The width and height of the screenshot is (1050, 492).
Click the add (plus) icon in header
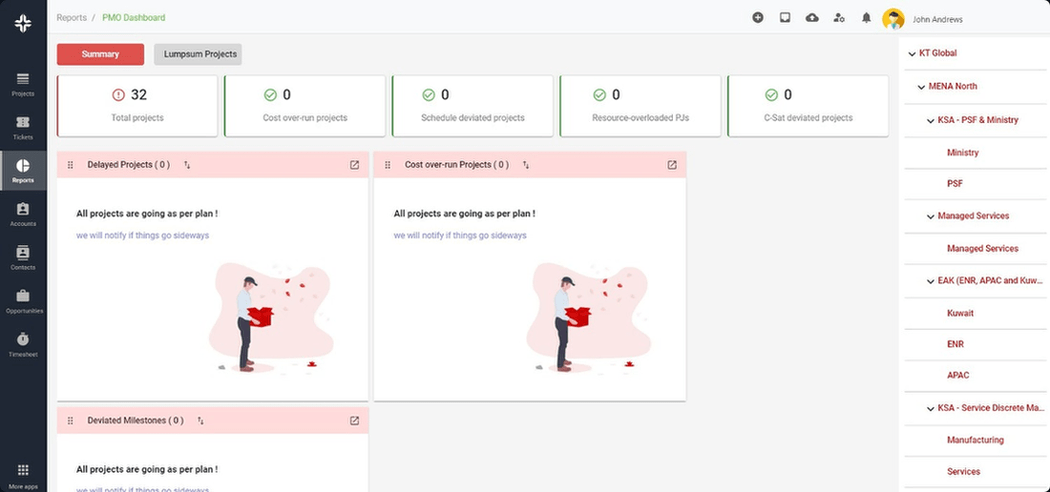point(758,18)
